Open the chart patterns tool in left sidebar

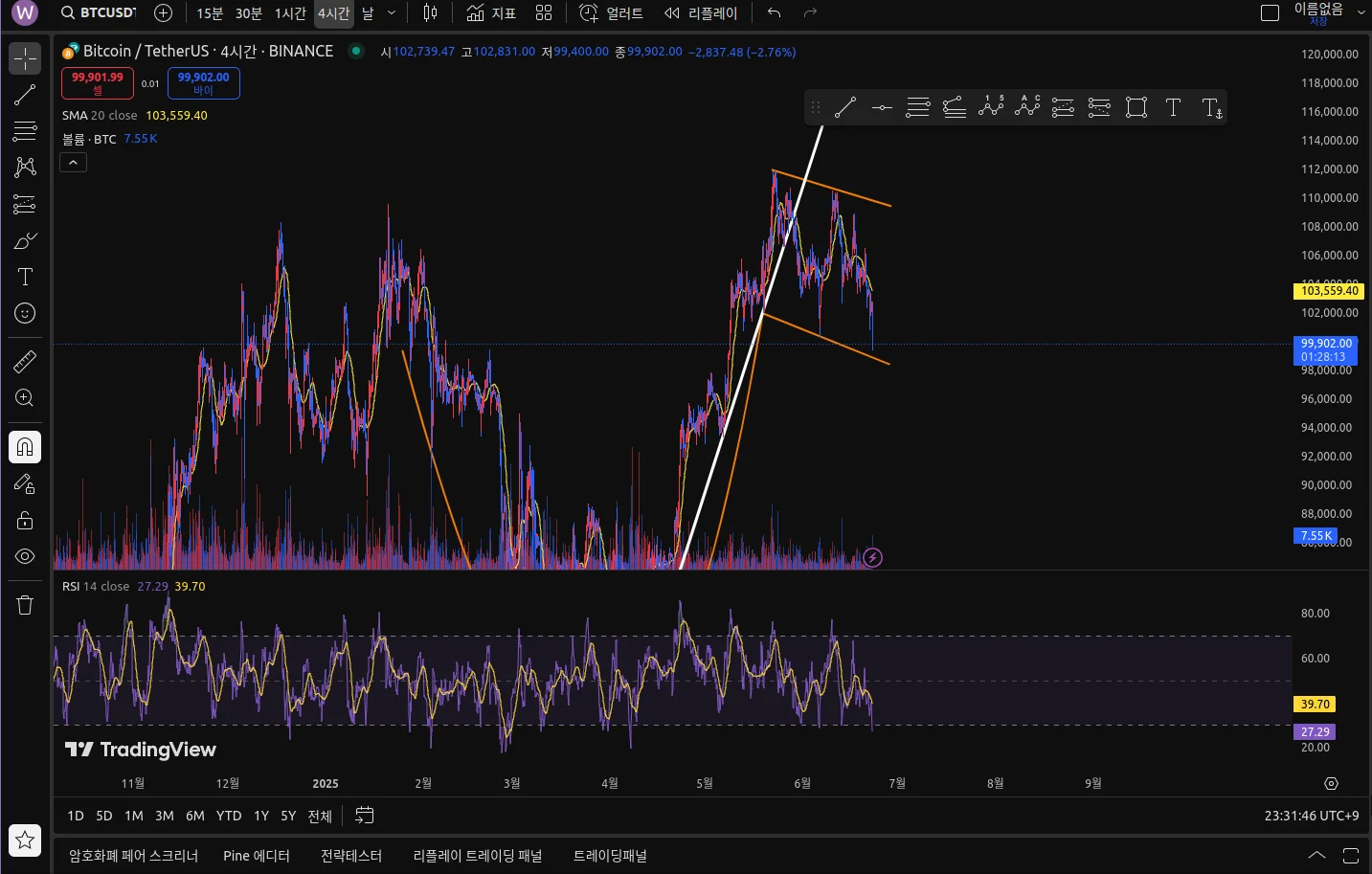click(25, 168)
